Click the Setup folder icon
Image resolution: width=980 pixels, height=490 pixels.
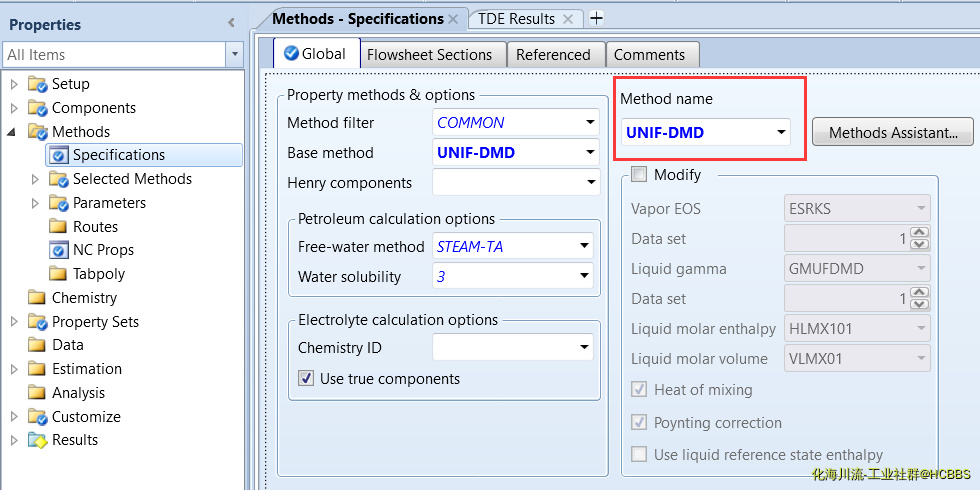[x=38, y=84]
